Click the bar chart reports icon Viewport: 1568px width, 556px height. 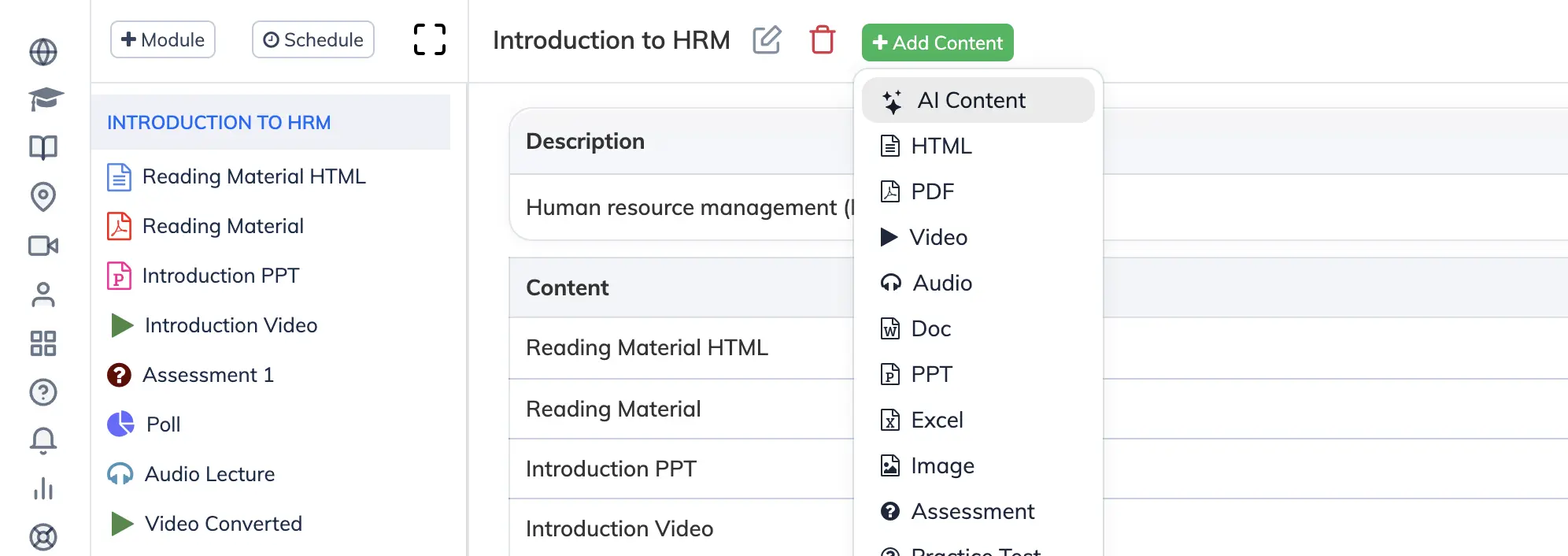tap(43, 489)
